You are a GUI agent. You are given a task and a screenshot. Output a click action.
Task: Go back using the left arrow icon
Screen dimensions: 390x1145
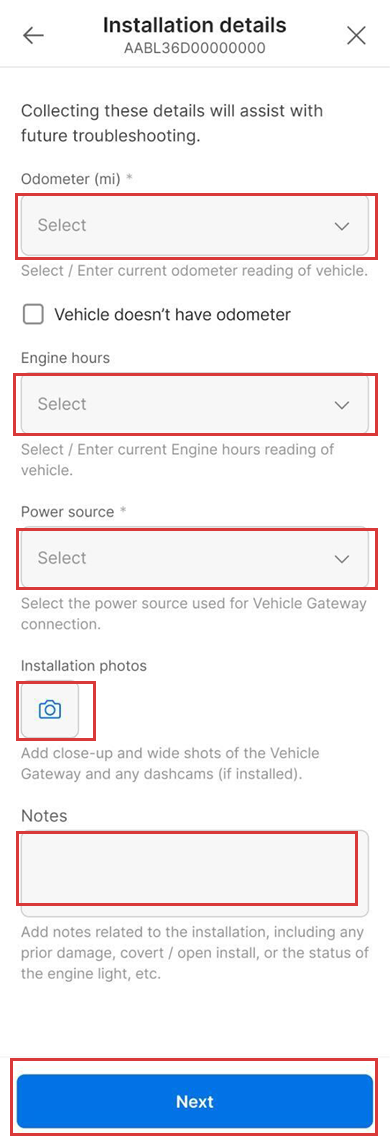34,36
